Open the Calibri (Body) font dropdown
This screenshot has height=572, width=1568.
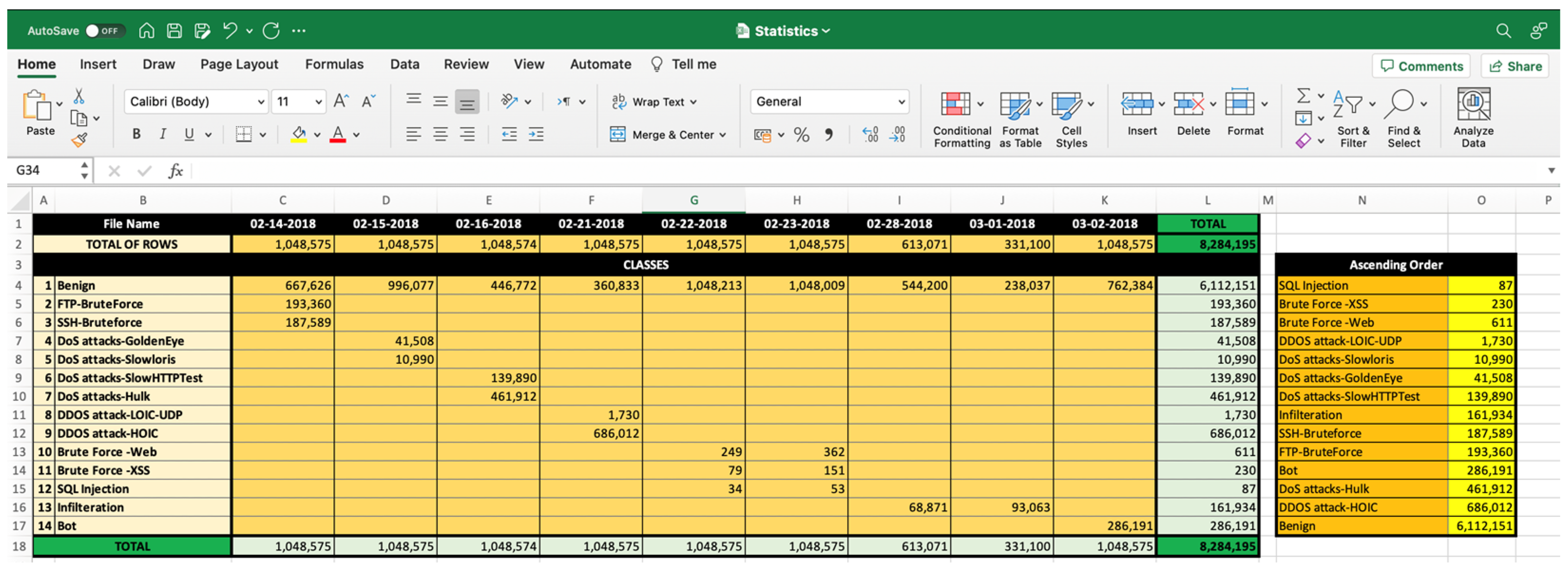click(x=260, y=102)
